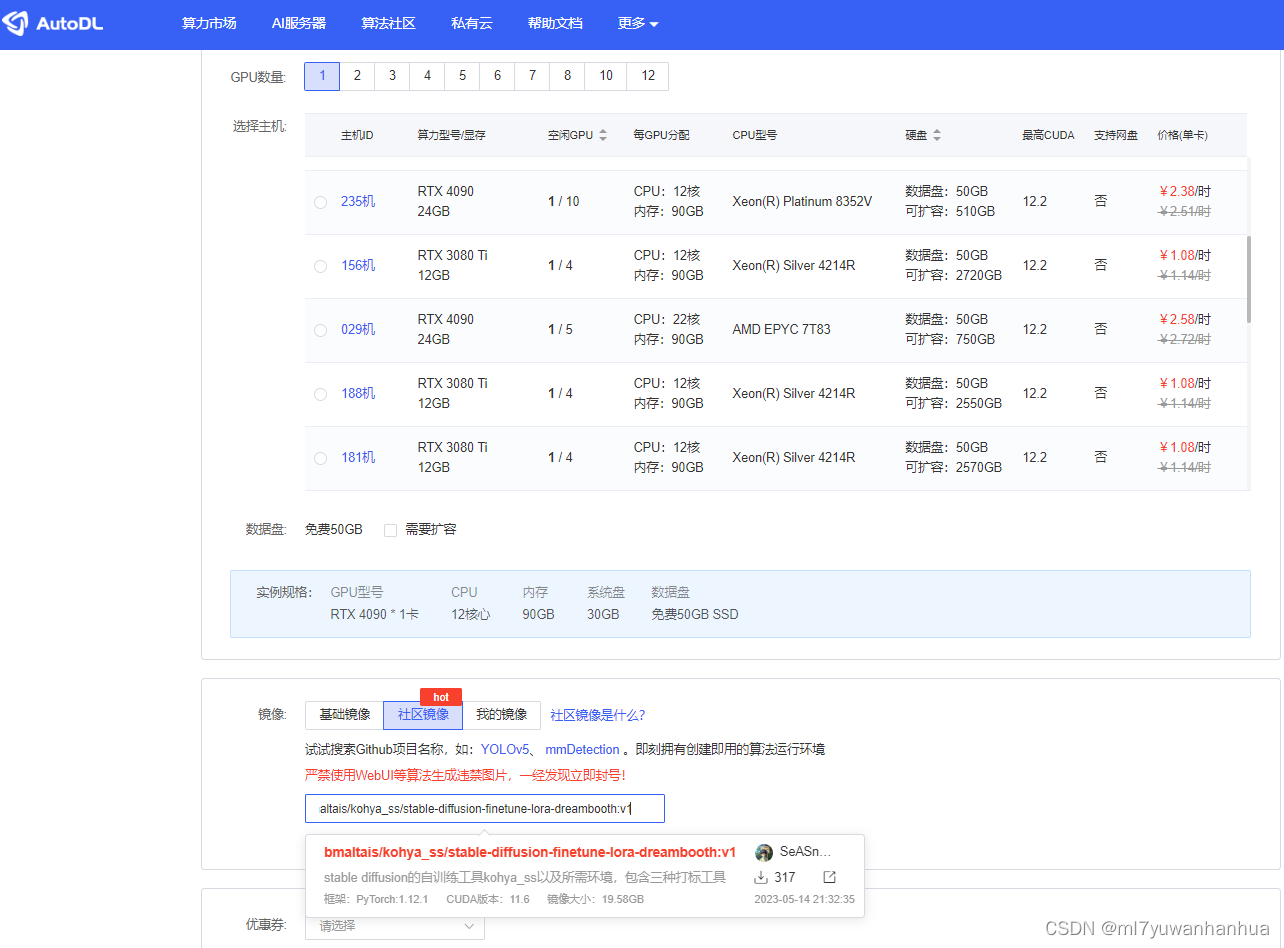Open 帮助文档 navigation item
Screen dimensions: 1284x948
pyautogui.click(x=555, y=23)
